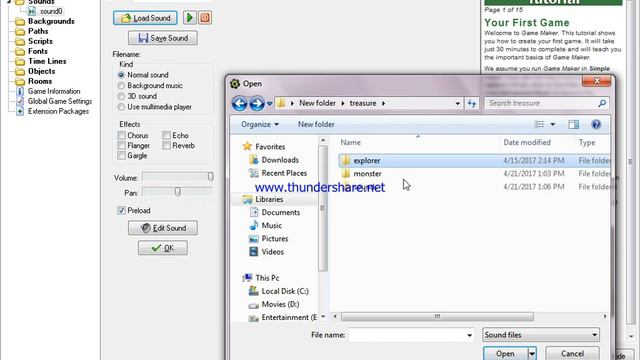Click the Save Sound button

coord(163,38)
